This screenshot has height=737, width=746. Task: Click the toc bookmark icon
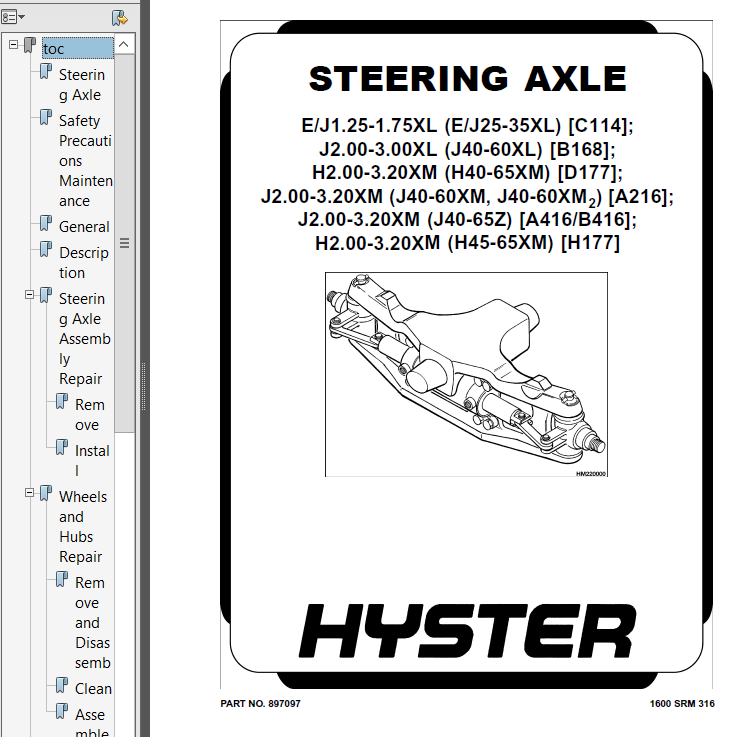[x=29, y=45]
